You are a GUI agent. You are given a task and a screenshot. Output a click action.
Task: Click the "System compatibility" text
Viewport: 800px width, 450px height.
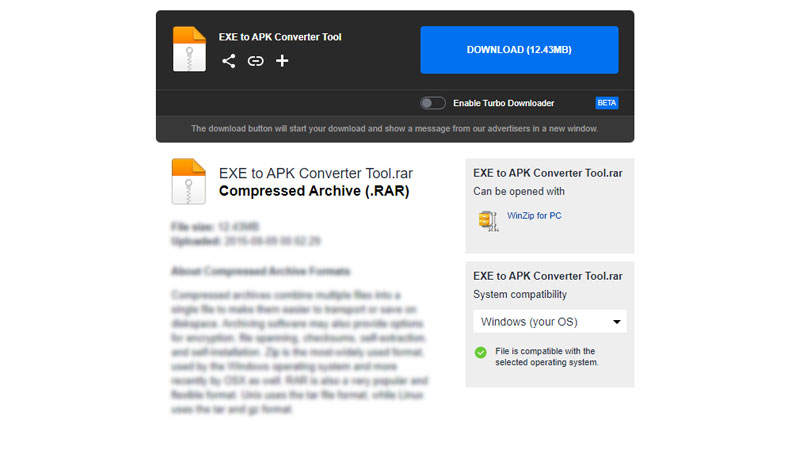520,294
